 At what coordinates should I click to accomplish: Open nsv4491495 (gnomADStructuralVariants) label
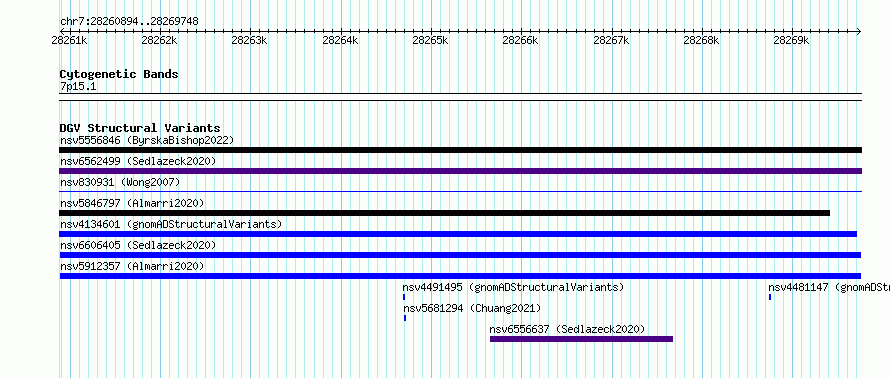point(513,287)
